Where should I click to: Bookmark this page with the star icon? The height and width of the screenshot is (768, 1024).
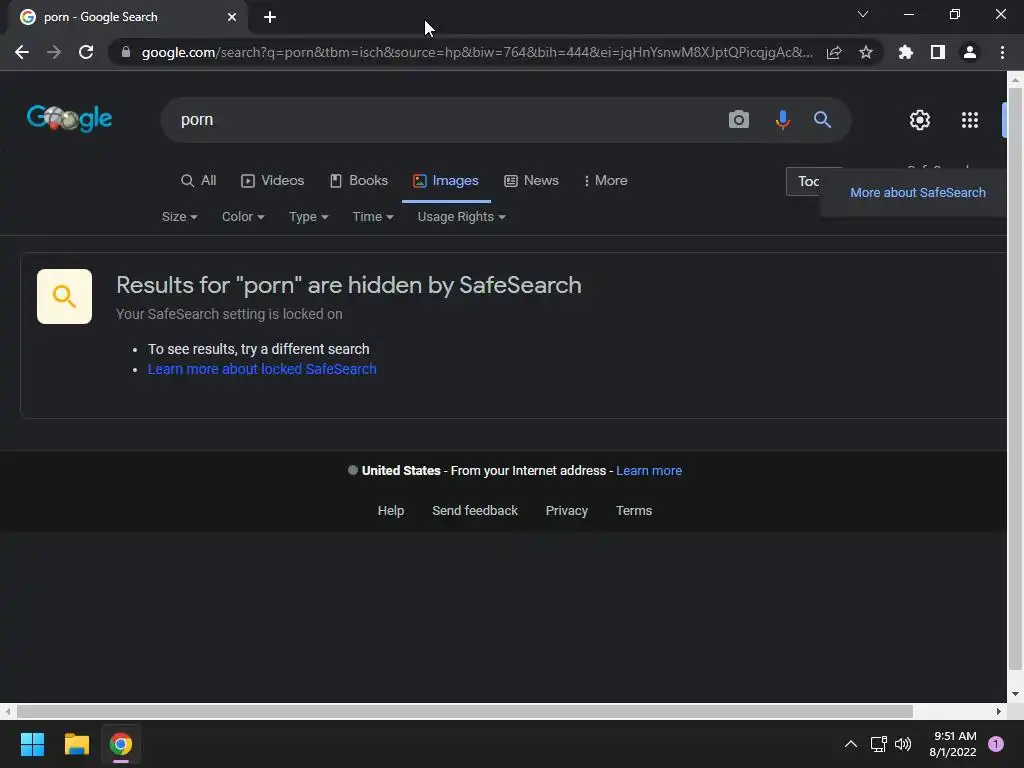pyautogui.click(x=866, y=52)
